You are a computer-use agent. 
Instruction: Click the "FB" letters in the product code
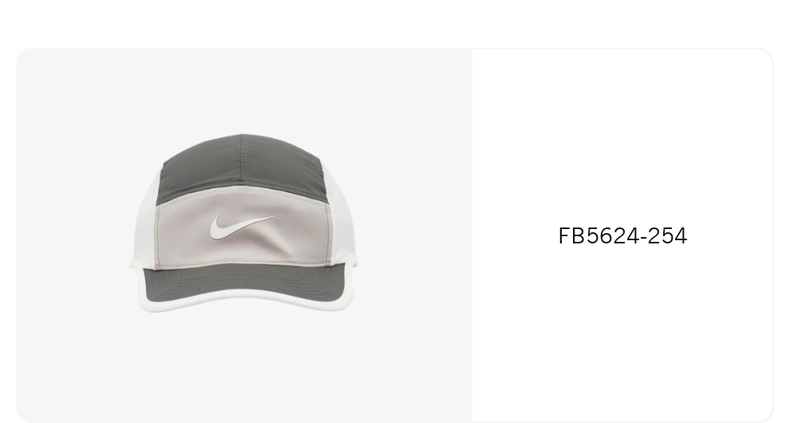click(566, 236)
